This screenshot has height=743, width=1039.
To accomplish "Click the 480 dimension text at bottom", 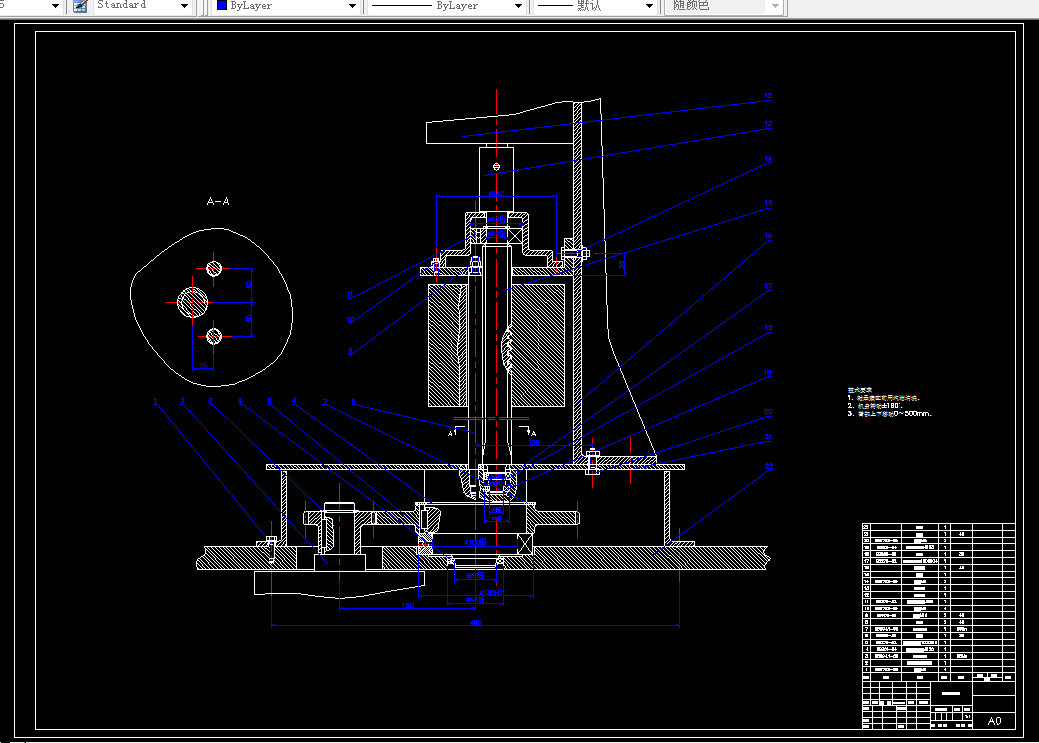I will (476, 623).
